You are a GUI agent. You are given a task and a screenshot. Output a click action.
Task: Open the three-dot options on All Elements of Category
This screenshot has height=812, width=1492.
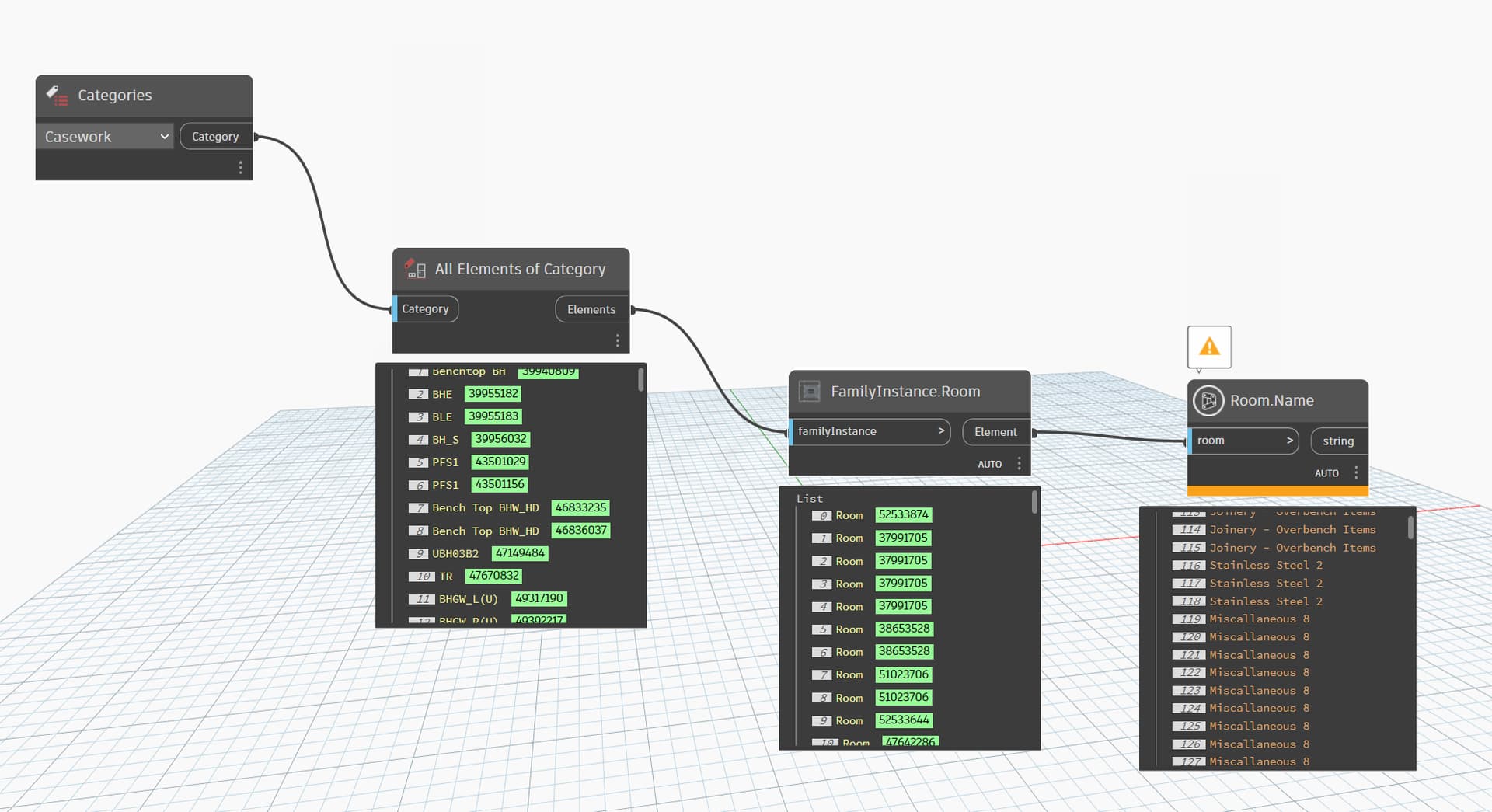pyautogui.click(x=617, y=340)
